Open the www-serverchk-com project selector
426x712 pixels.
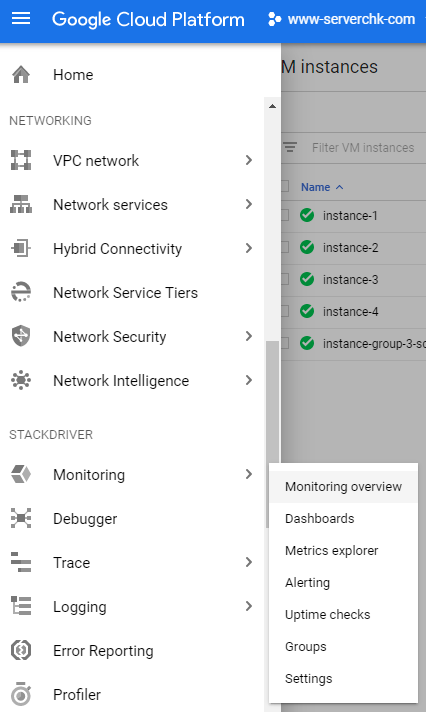(x=342, y=19)
